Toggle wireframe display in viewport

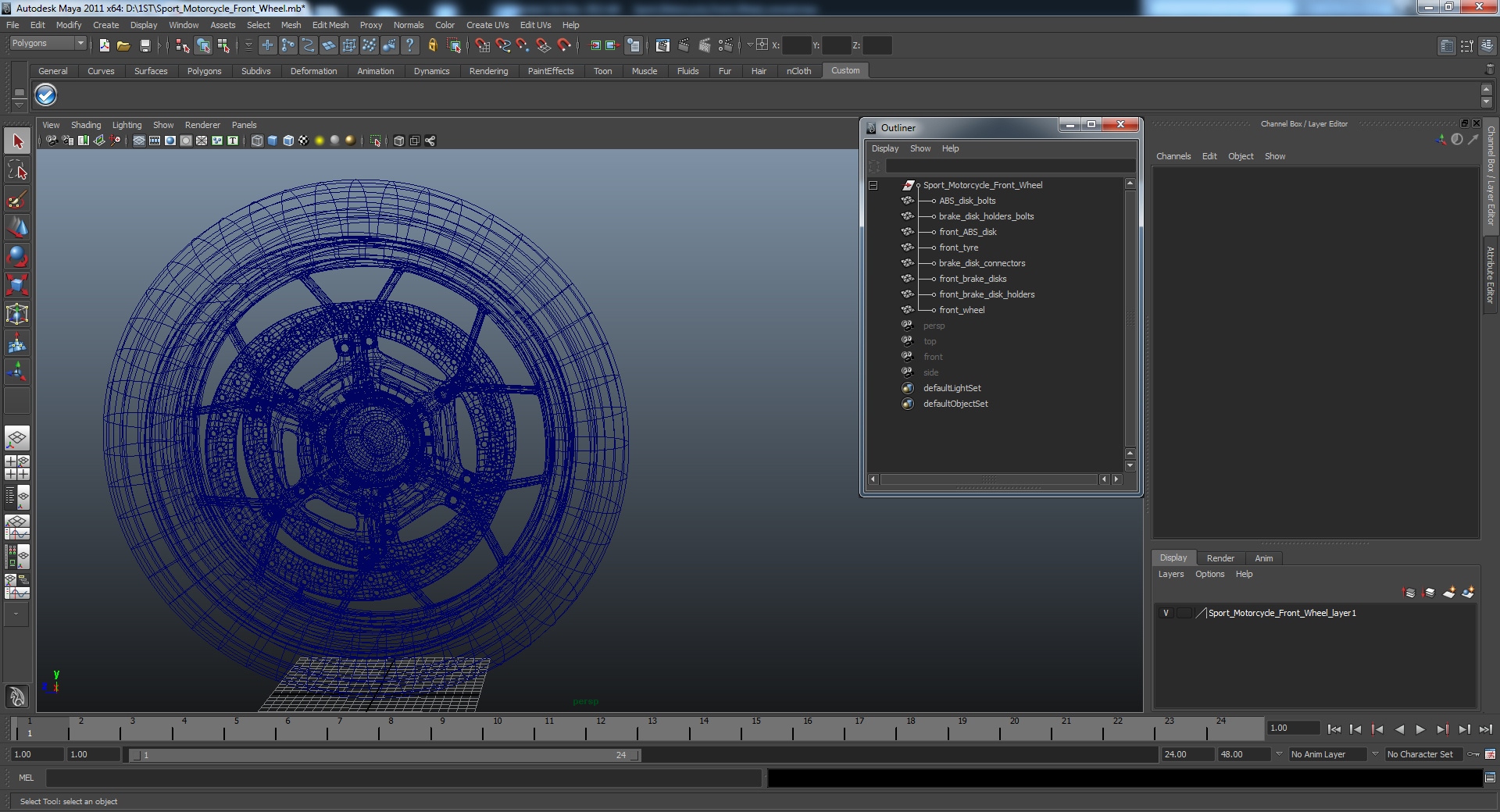tap(257, 141)
